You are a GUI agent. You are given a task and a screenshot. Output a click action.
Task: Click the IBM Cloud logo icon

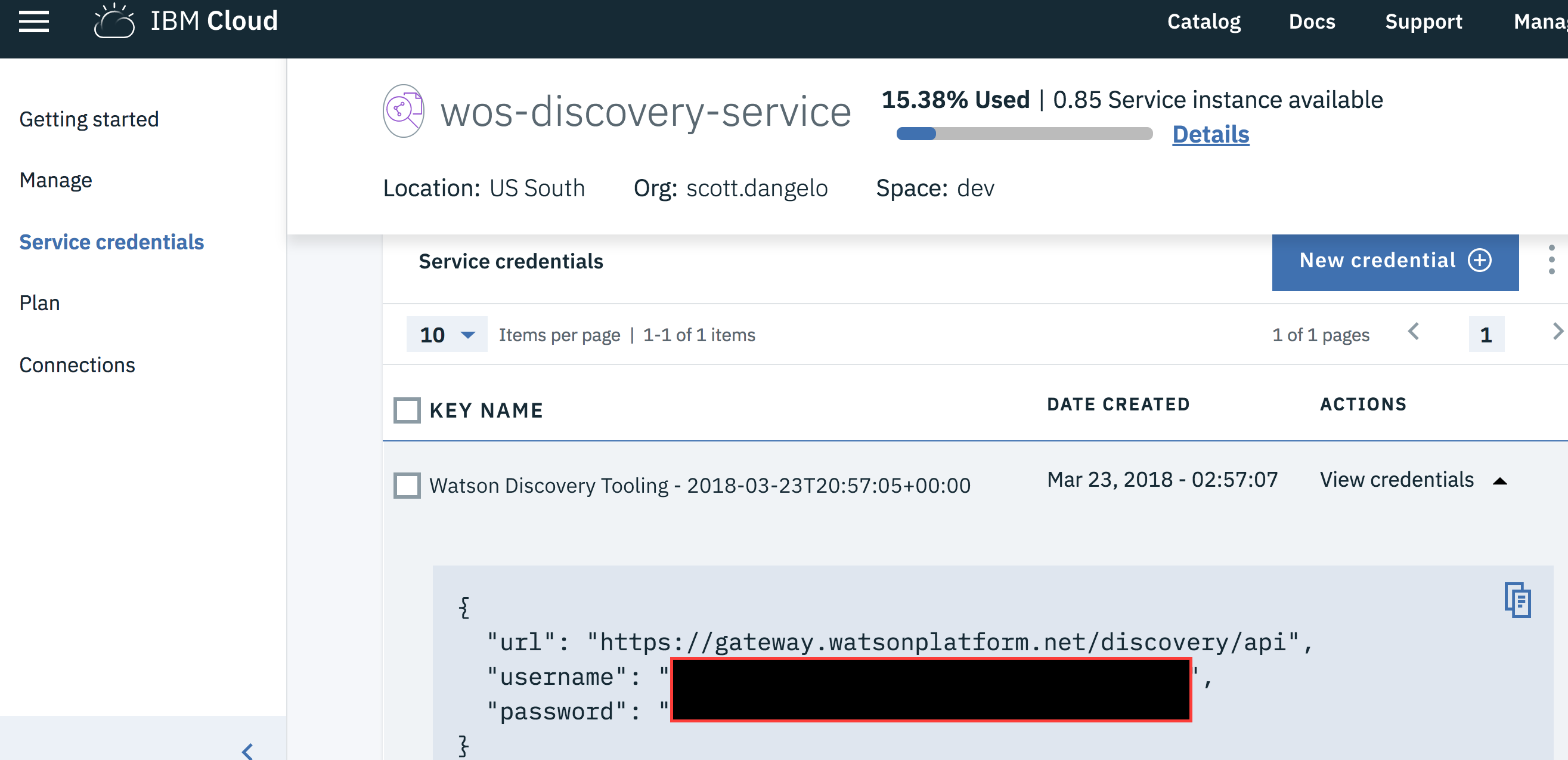click(x=114, y=22)
